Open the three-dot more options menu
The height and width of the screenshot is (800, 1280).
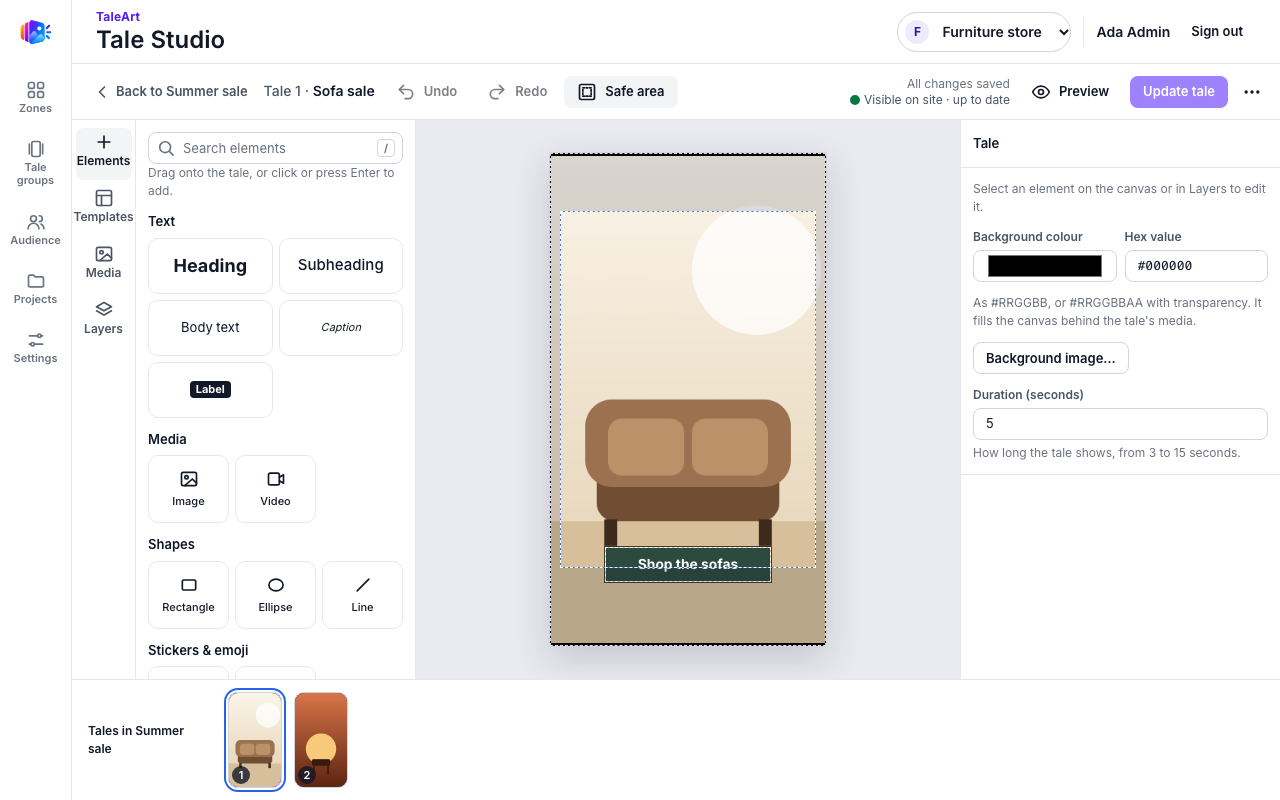[x=1252, y=91]
